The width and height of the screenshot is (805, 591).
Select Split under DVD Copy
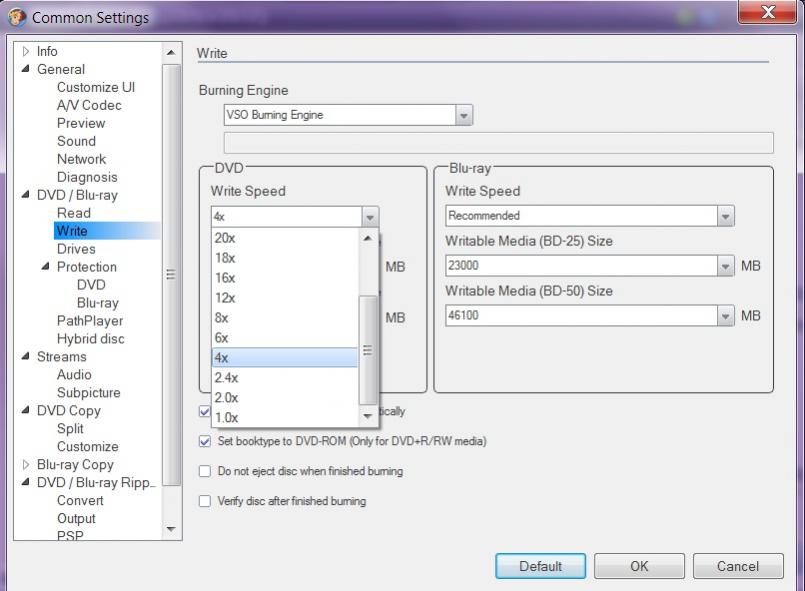[70, 429]
